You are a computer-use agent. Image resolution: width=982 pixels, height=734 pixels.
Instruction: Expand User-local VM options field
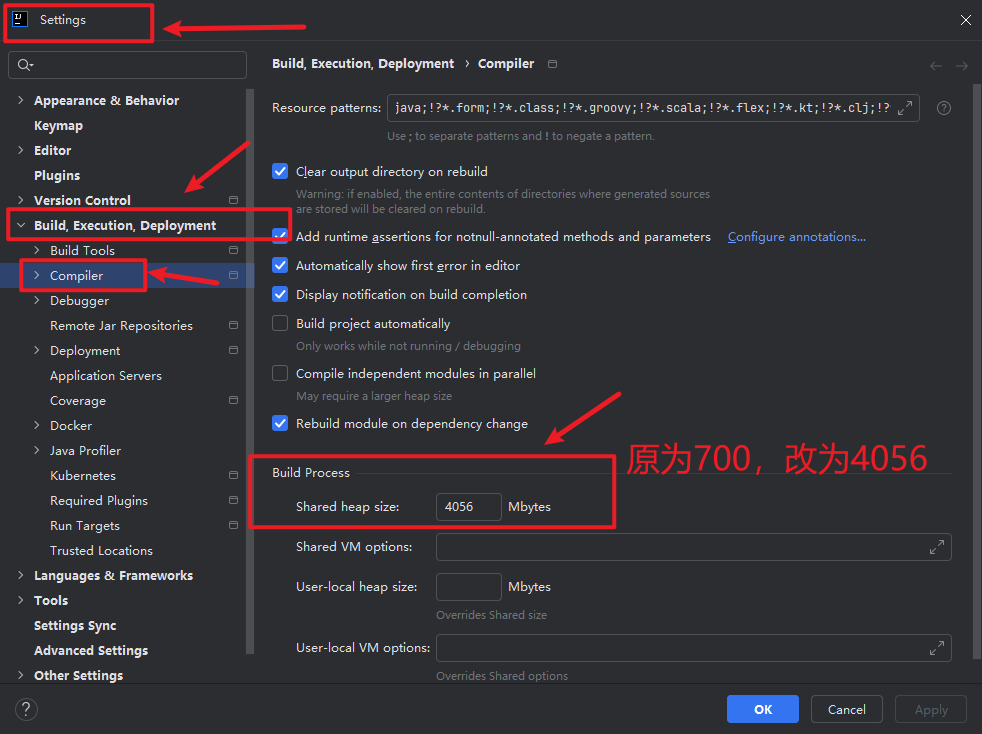(x=937, y=648)
